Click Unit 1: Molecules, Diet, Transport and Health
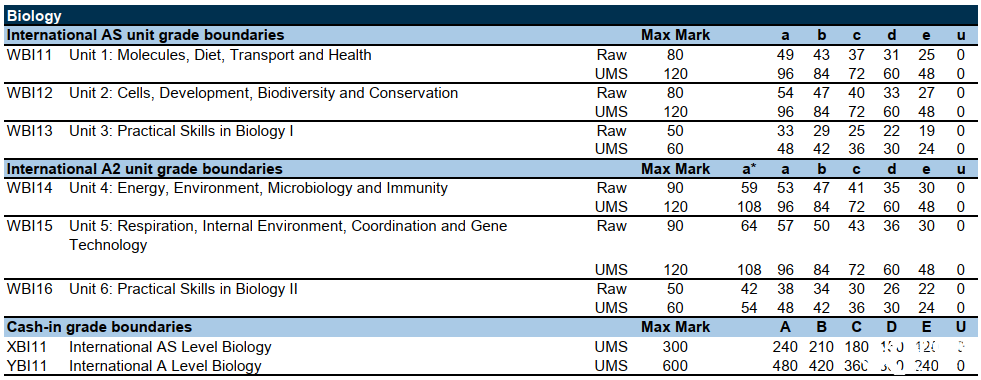This screenshot has width=981, height=380. (220, 55)
